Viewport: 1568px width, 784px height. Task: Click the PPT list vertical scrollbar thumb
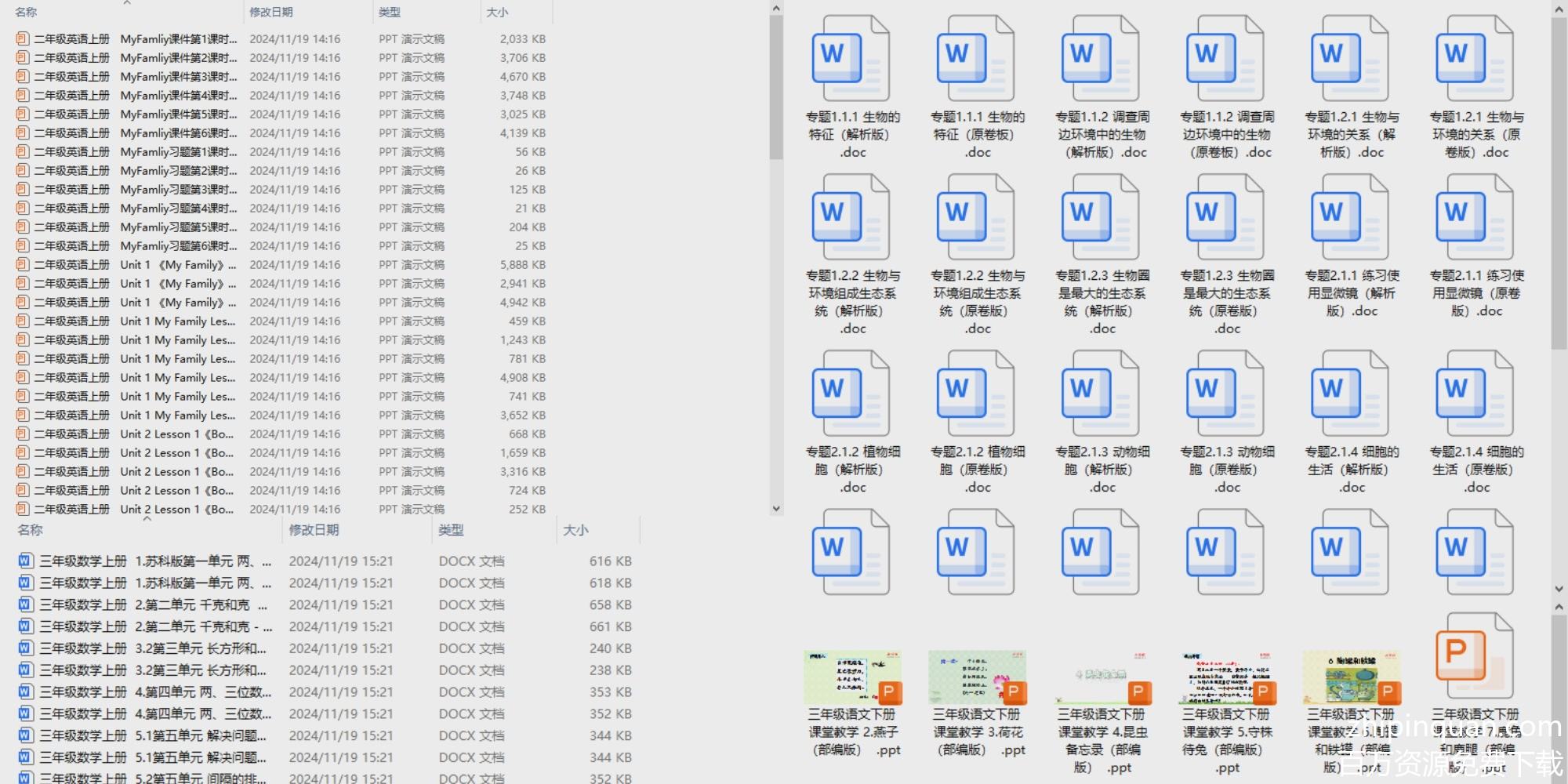point(776,88)
